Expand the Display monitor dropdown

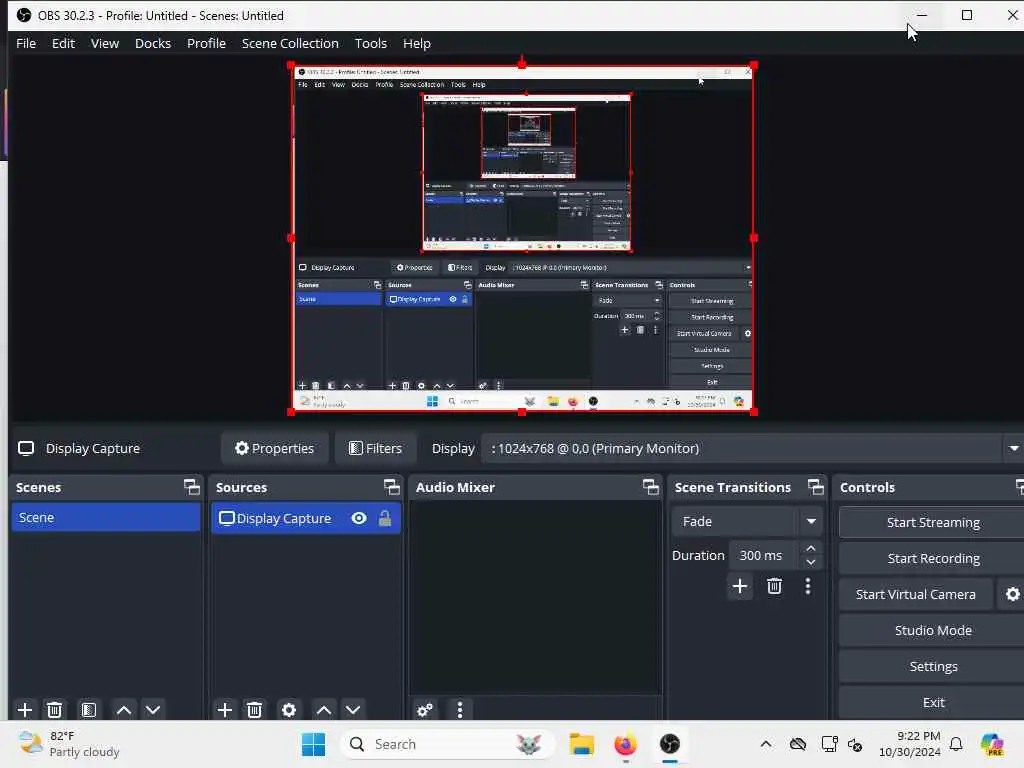1014,449
